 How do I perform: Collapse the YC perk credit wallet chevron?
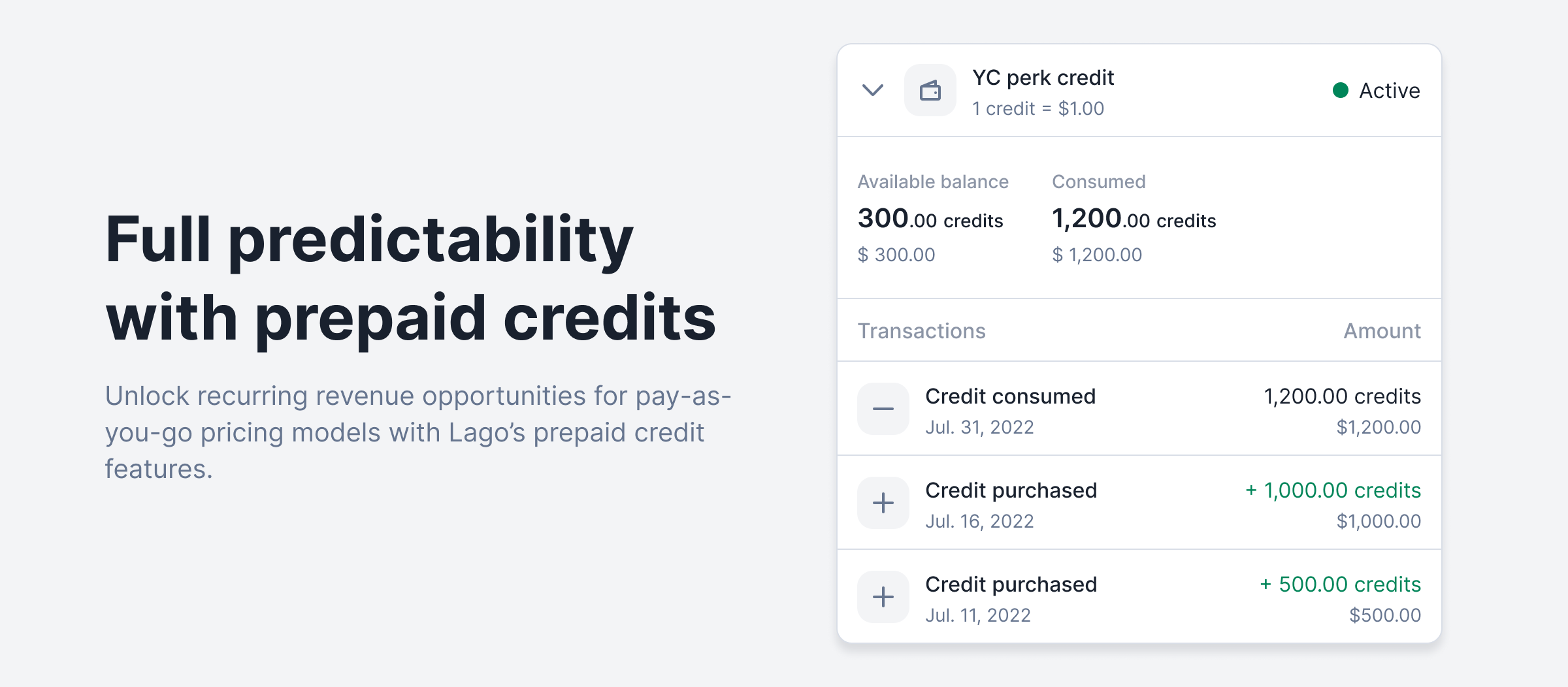(x=873, y=90)
